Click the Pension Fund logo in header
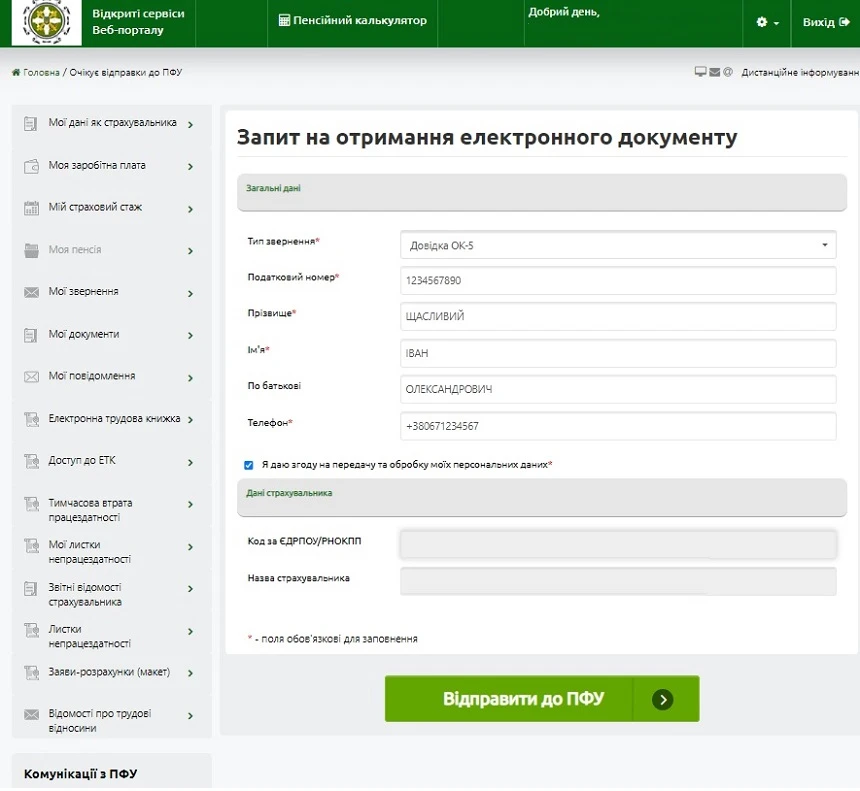860x791 pixels. coord(46,22)
